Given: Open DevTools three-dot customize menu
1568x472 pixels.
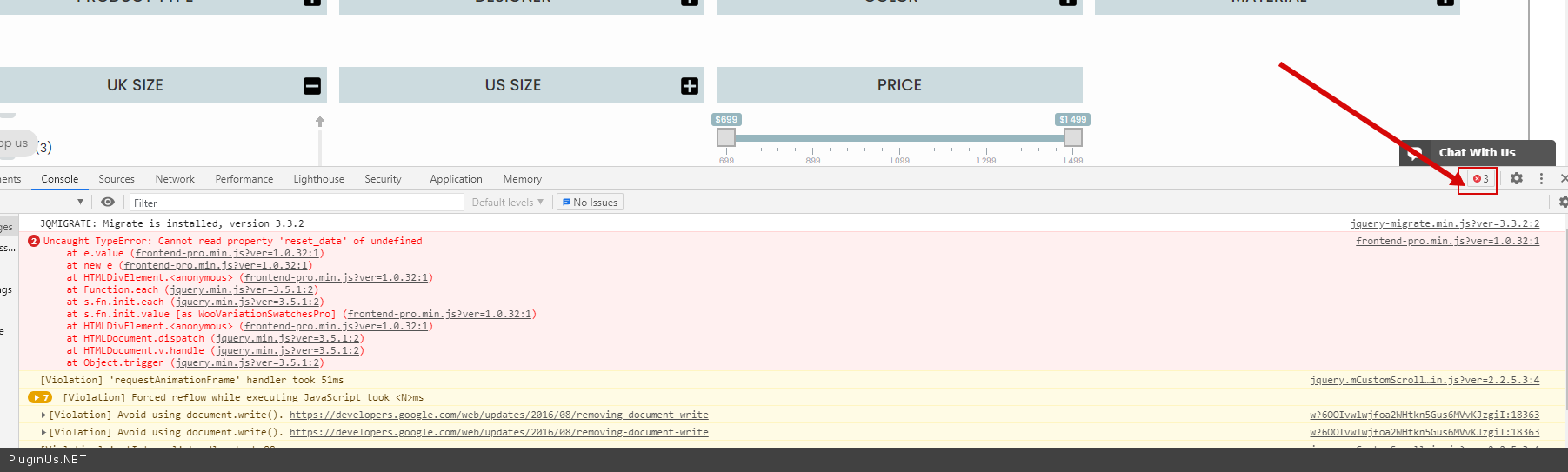Looking at the screenshot, I should tap(1541, 178).
